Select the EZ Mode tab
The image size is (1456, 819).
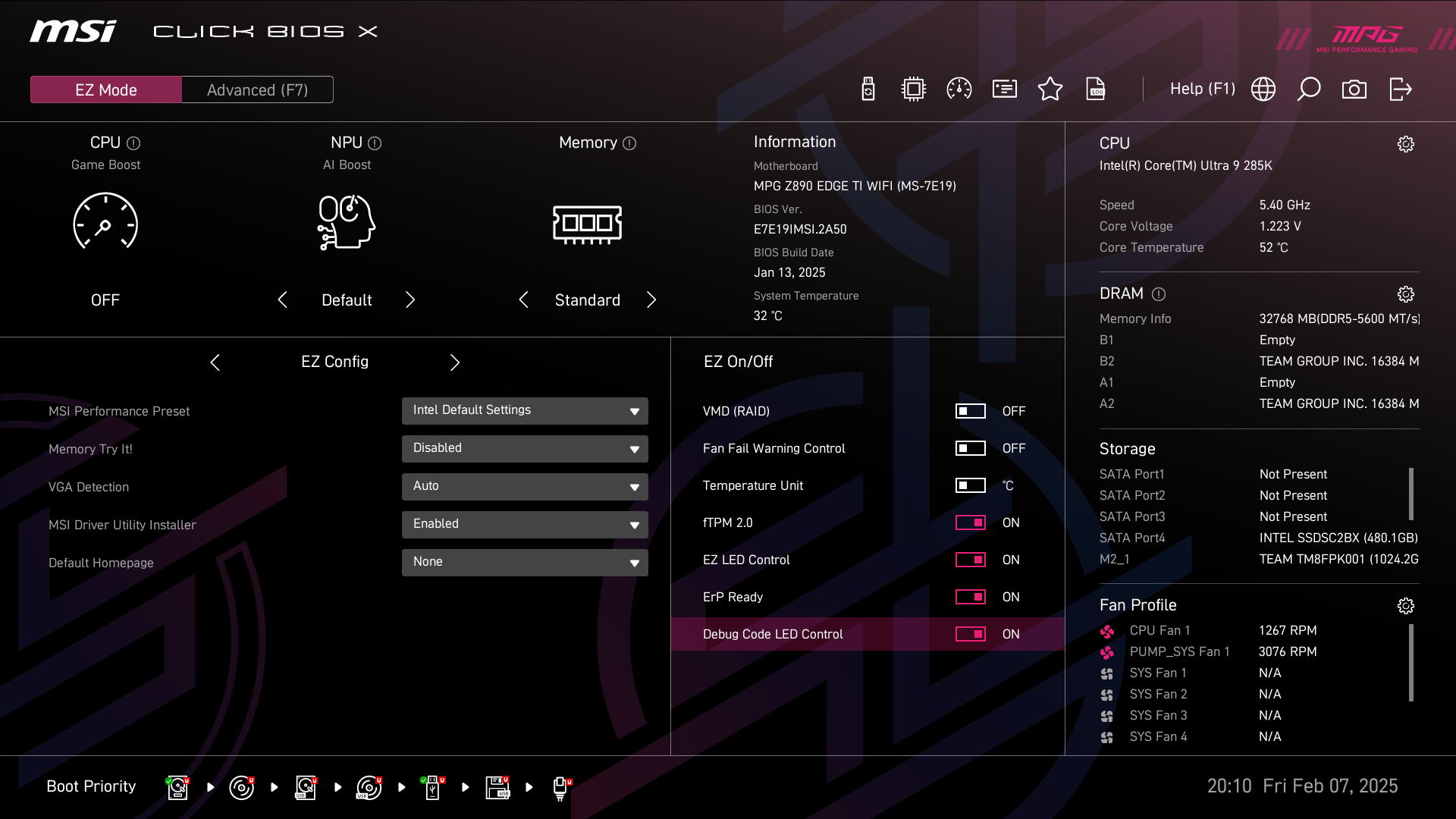point(106,89)
